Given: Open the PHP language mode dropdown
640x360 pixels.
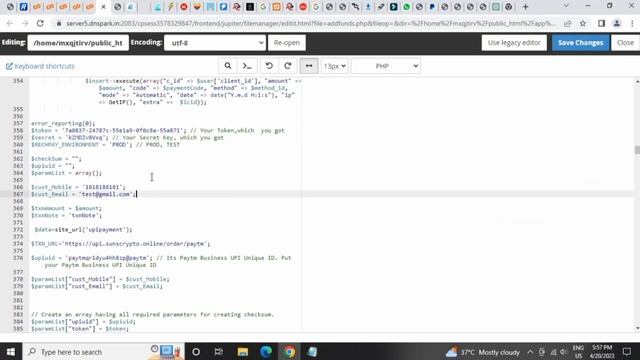Looking at the screenshot, I should click(386, 66).
